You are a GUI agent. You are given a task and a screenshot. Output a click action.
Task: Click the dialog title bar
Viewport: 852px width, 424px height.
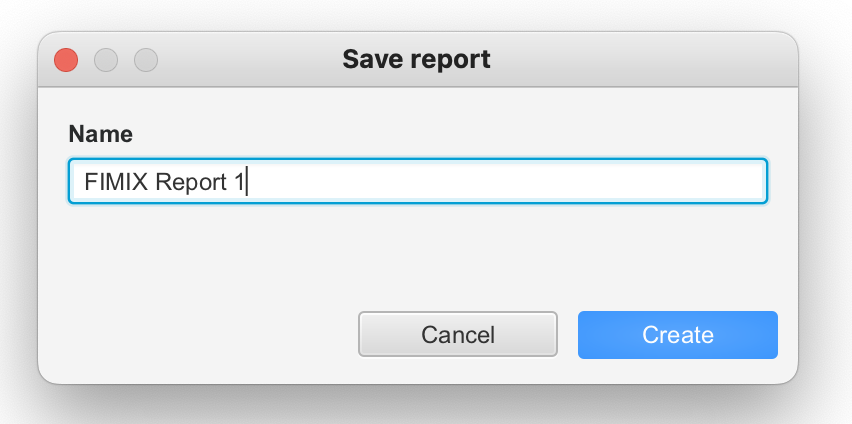600,59
